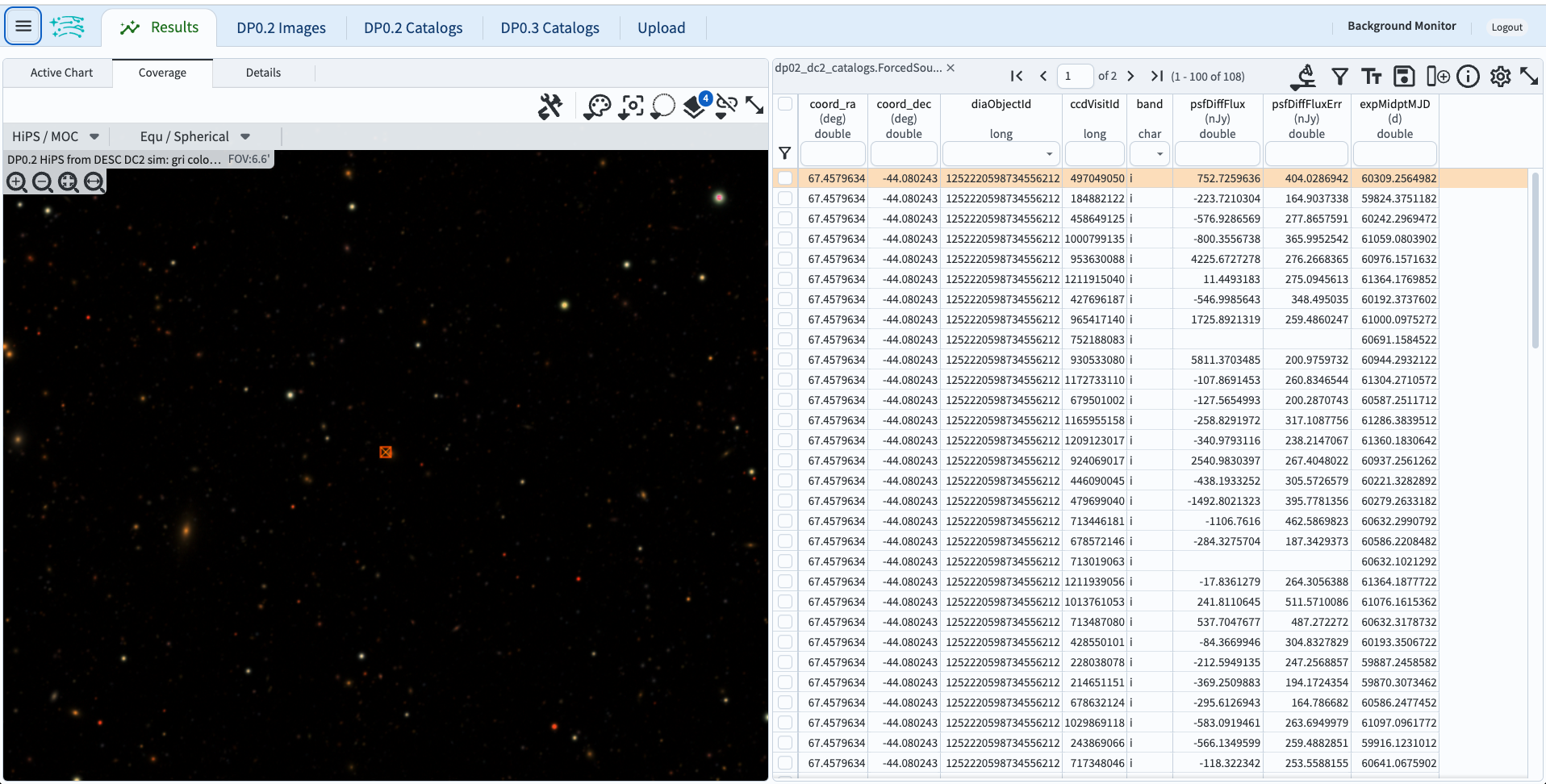
Task: Open the HiPS / MOC dropdown
Action: tap(54, 136)
